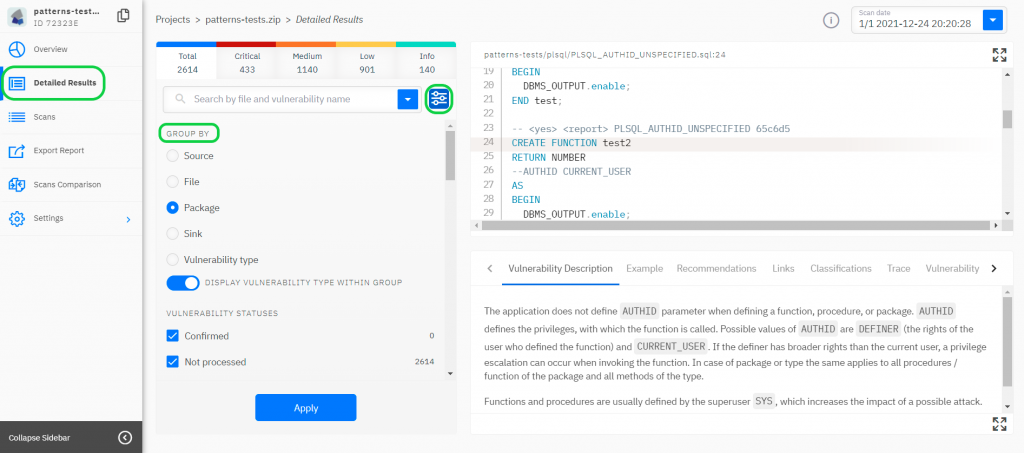Select the Total 2614 severity tab

click(187, 63)
